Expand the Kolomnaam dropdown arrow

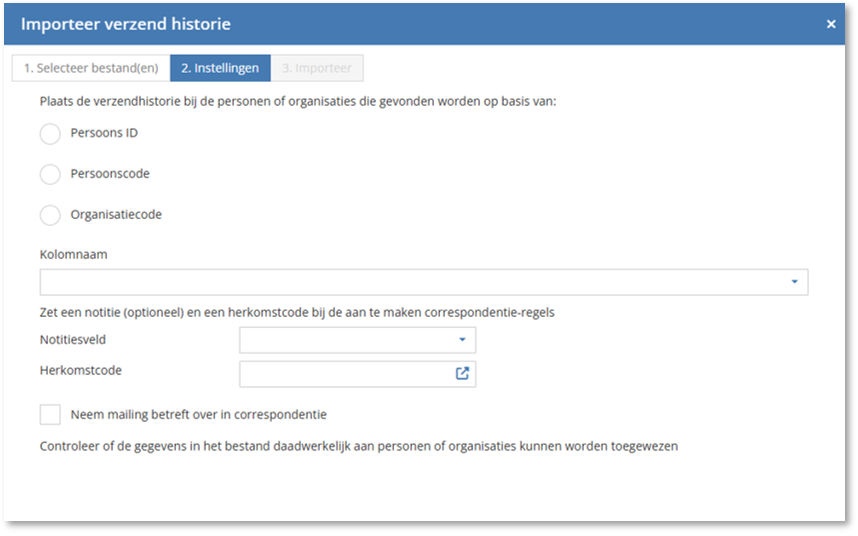pos(794,282)
